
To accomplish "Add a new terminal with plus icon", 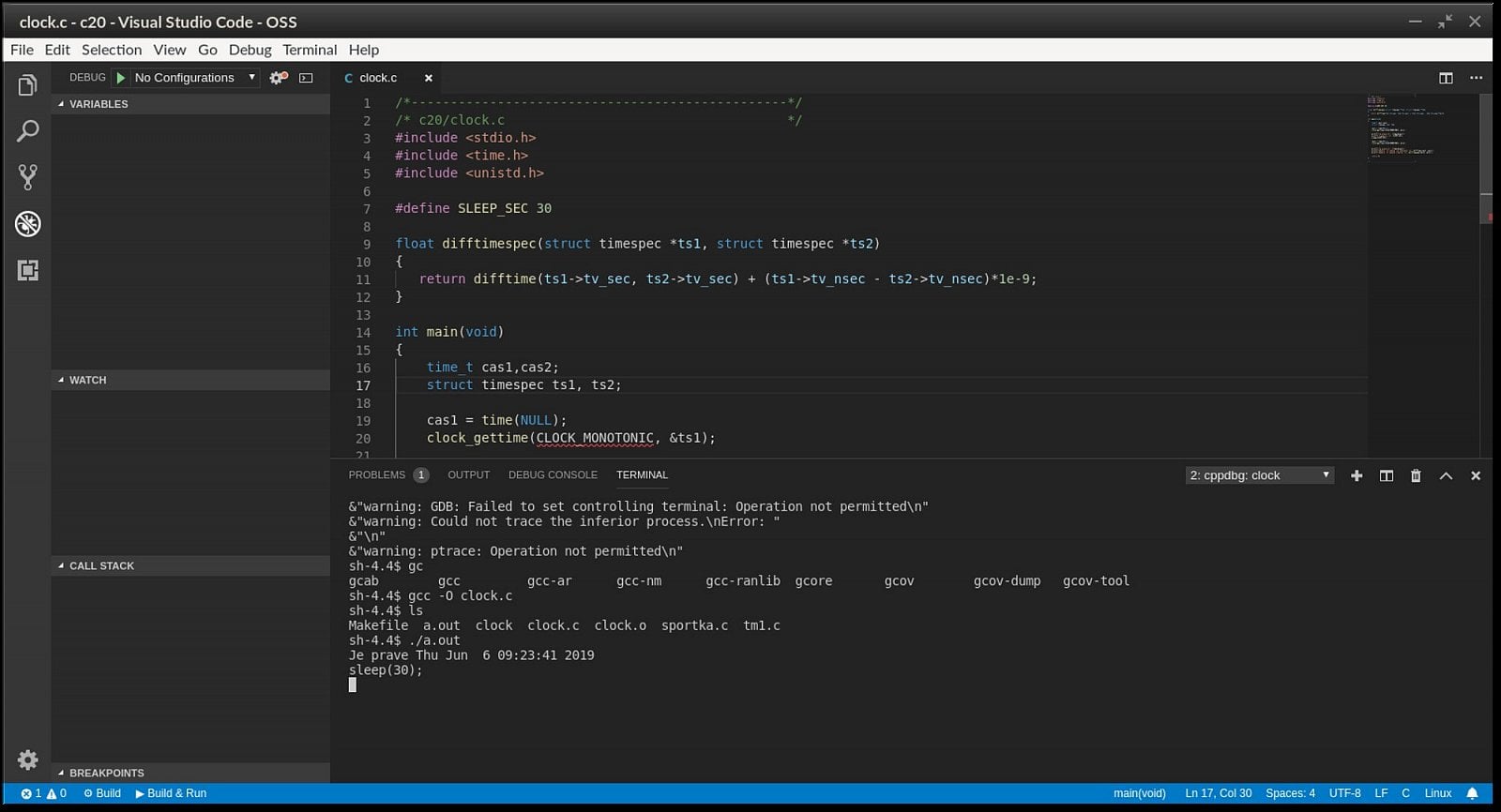I will point(1356,475).
